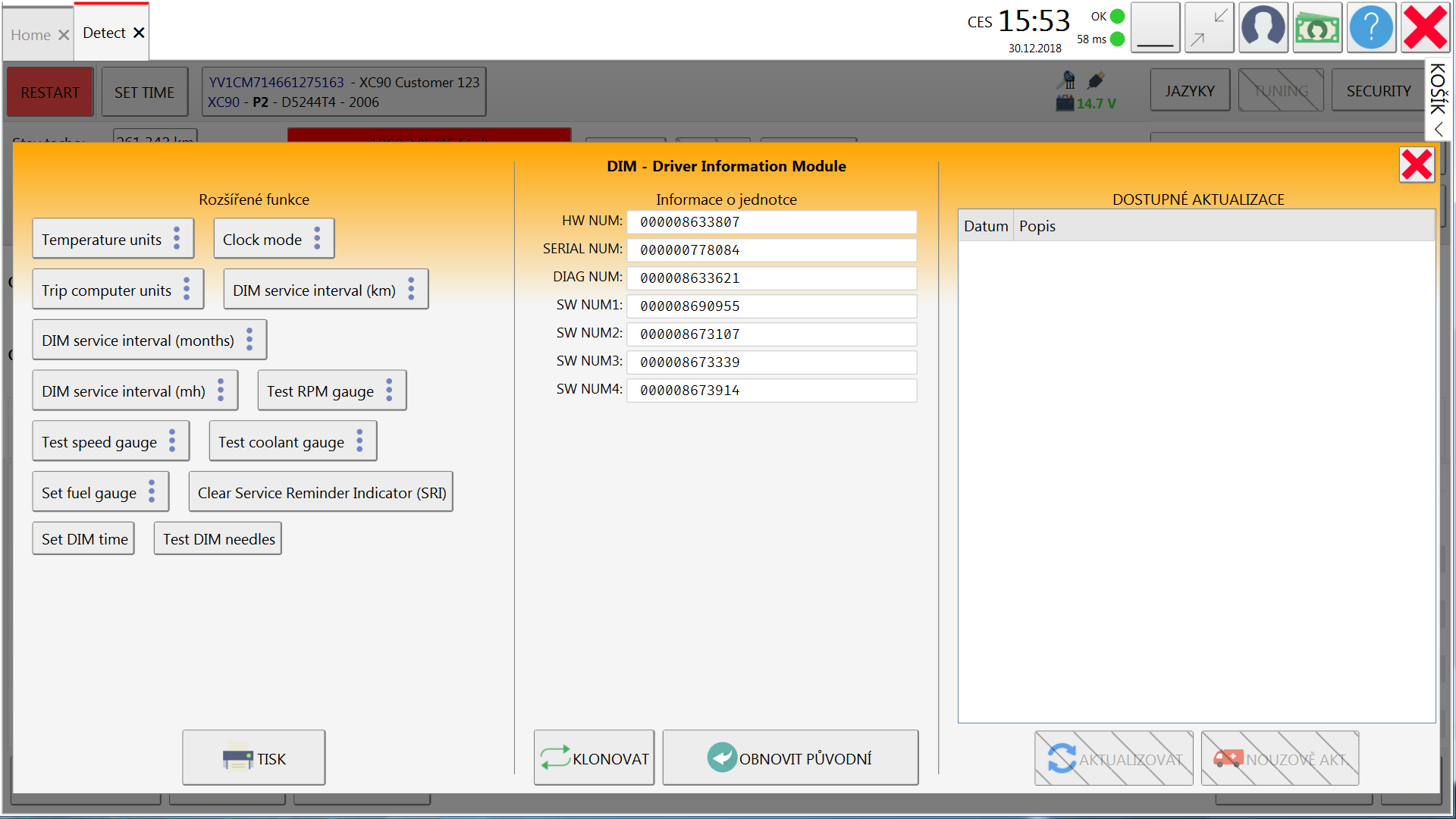Click the Set DIM time button
This screenshot has width=1456, height=819.
[84, 538]
